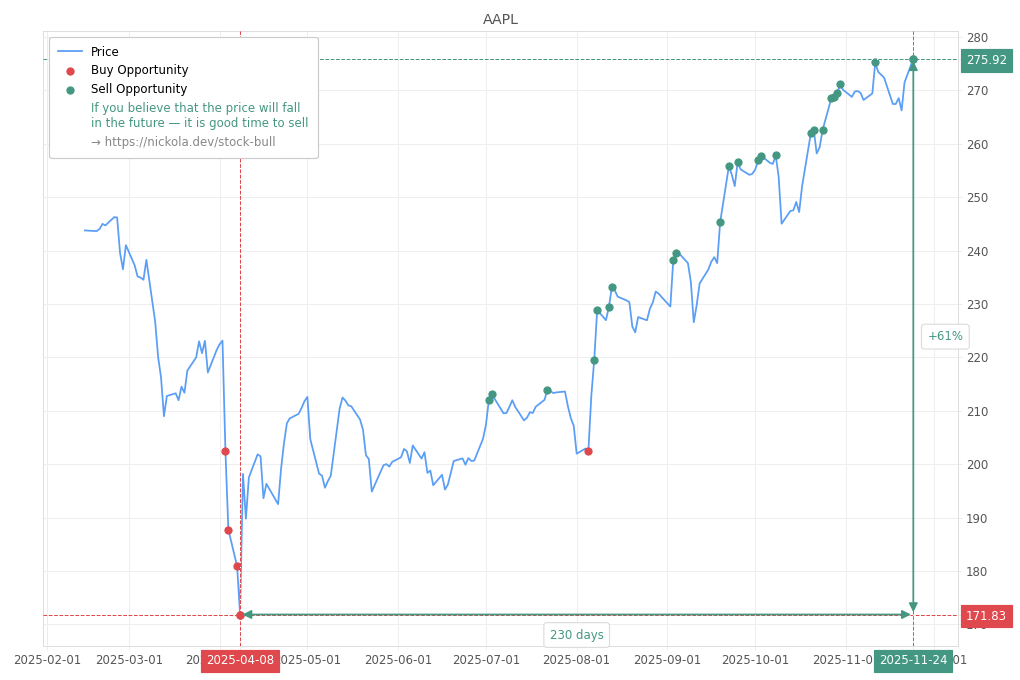Click the +61% gain annotation
This screenshot has height=680, width=1020.
(x=944, y=336)
